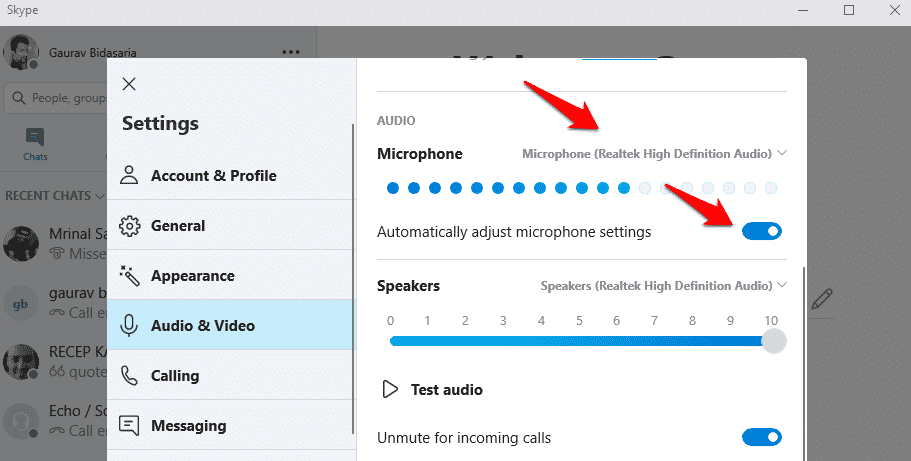Toggle automatically adjust microphone settings
911x461 pixels.
coord(762,231)
